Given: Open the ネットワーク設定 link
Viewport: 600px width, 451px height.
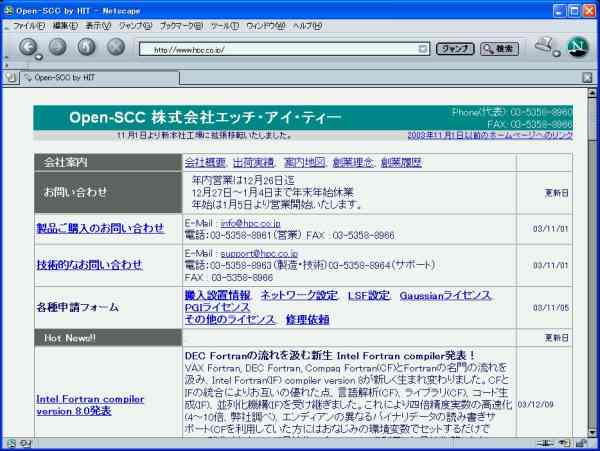Looking at the screenshot, I should 299,296.
